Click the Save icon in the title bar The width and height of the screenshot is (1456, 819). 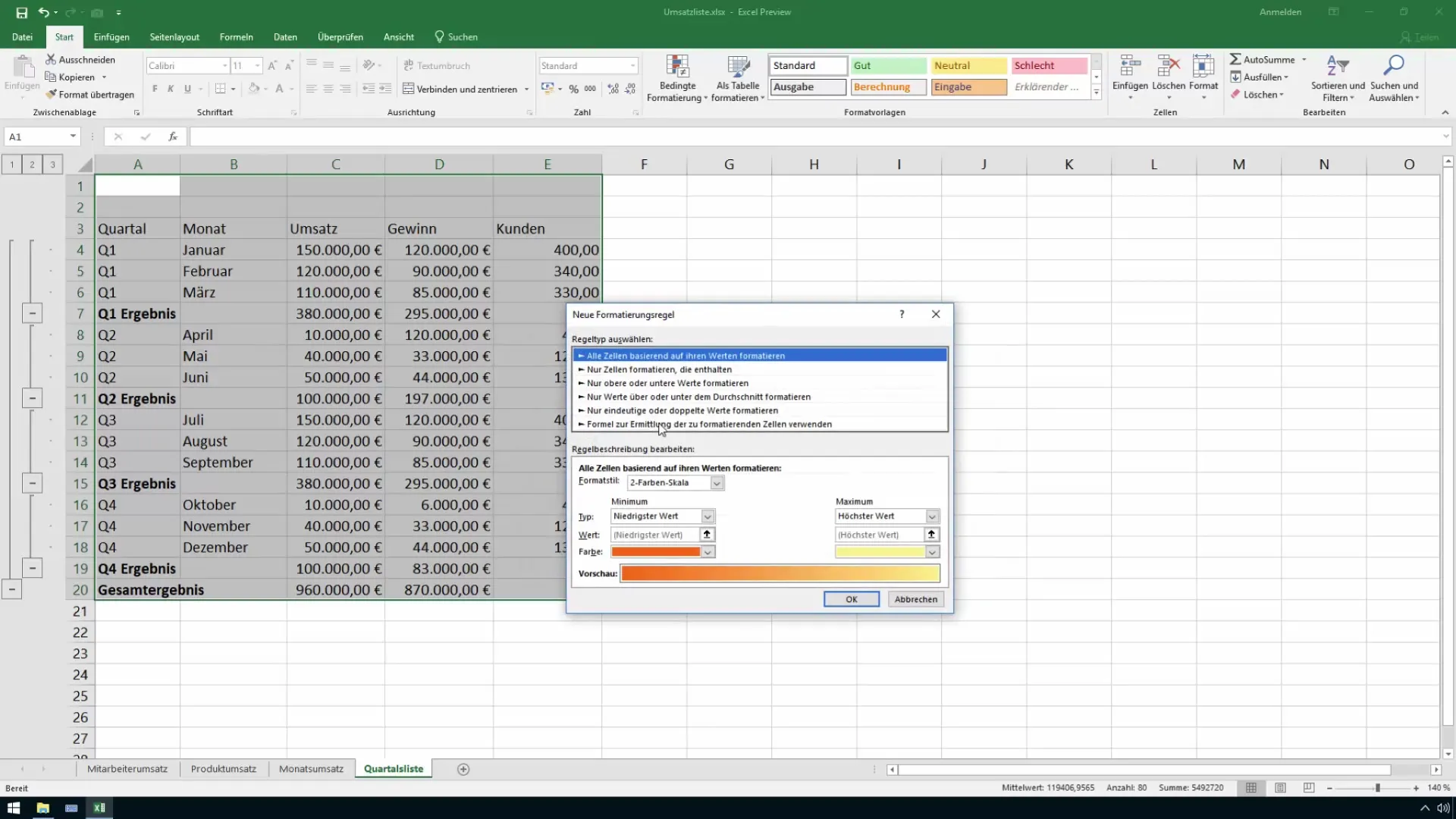[21, 13]
